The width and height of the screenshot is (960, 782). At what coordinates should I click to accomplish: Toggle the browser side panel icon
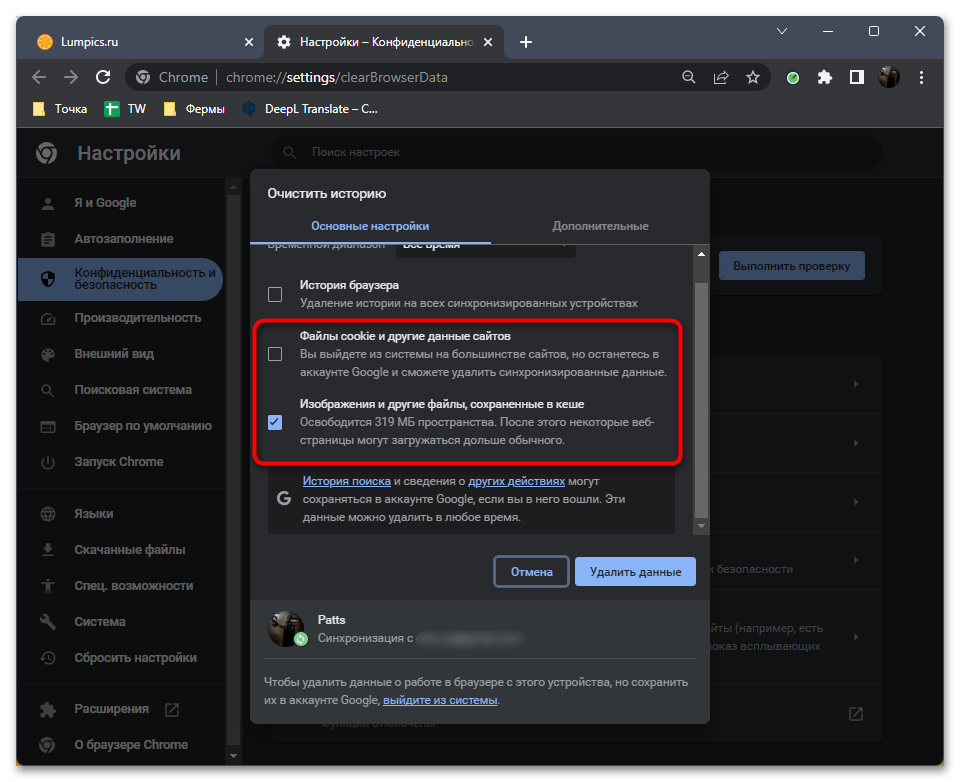856,77
